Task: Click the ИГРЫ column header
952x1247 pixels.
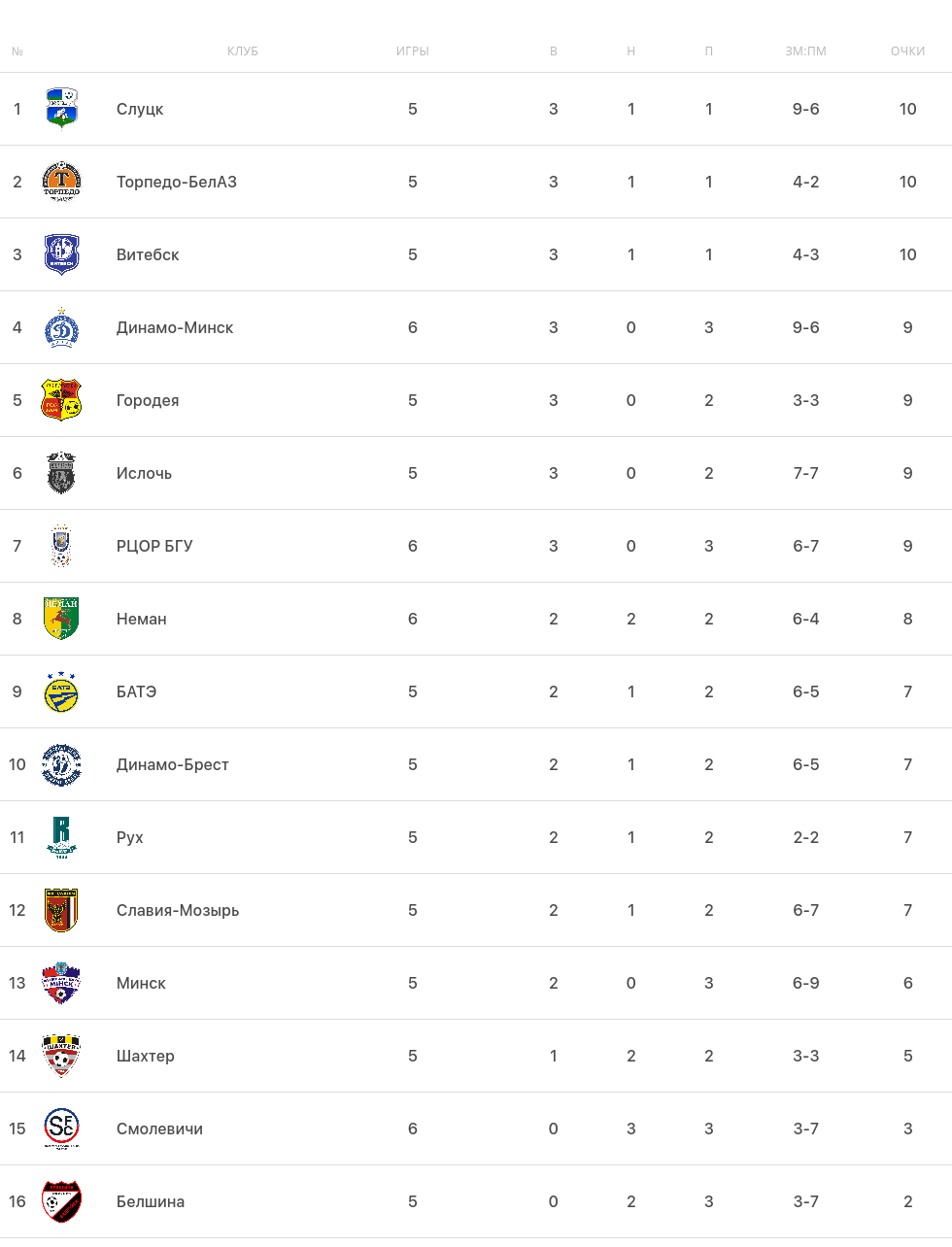Action: click(413, 51)
